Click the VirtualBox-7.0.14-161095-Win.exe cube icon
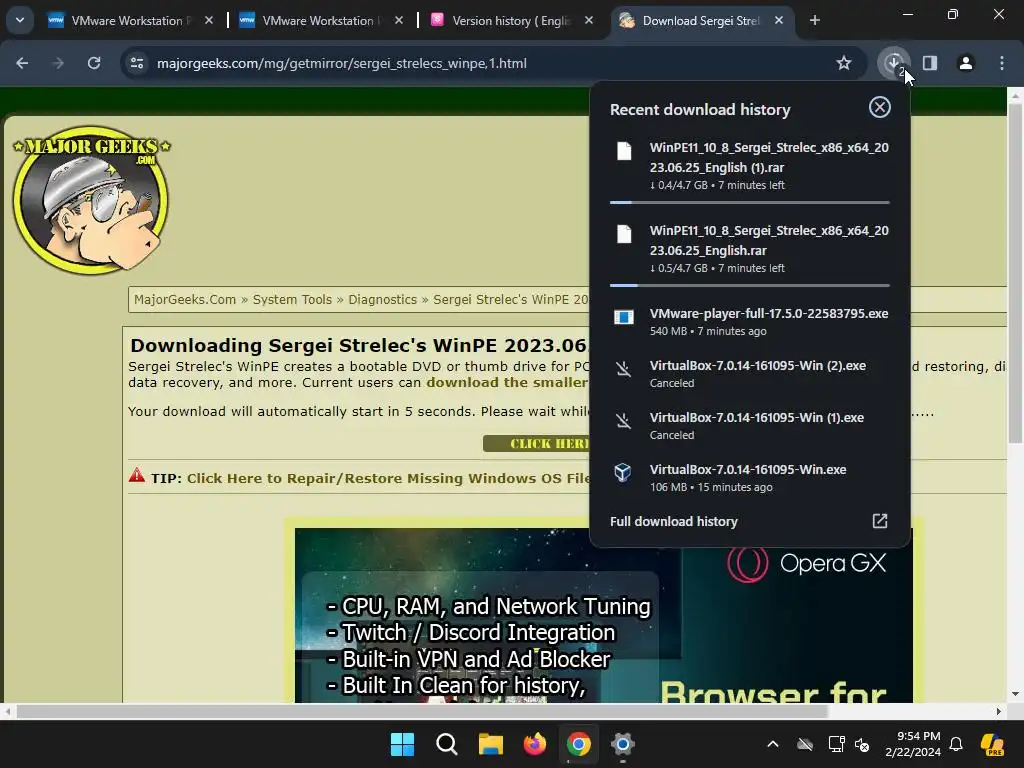 pyautogui.click(x=623, y=472)
